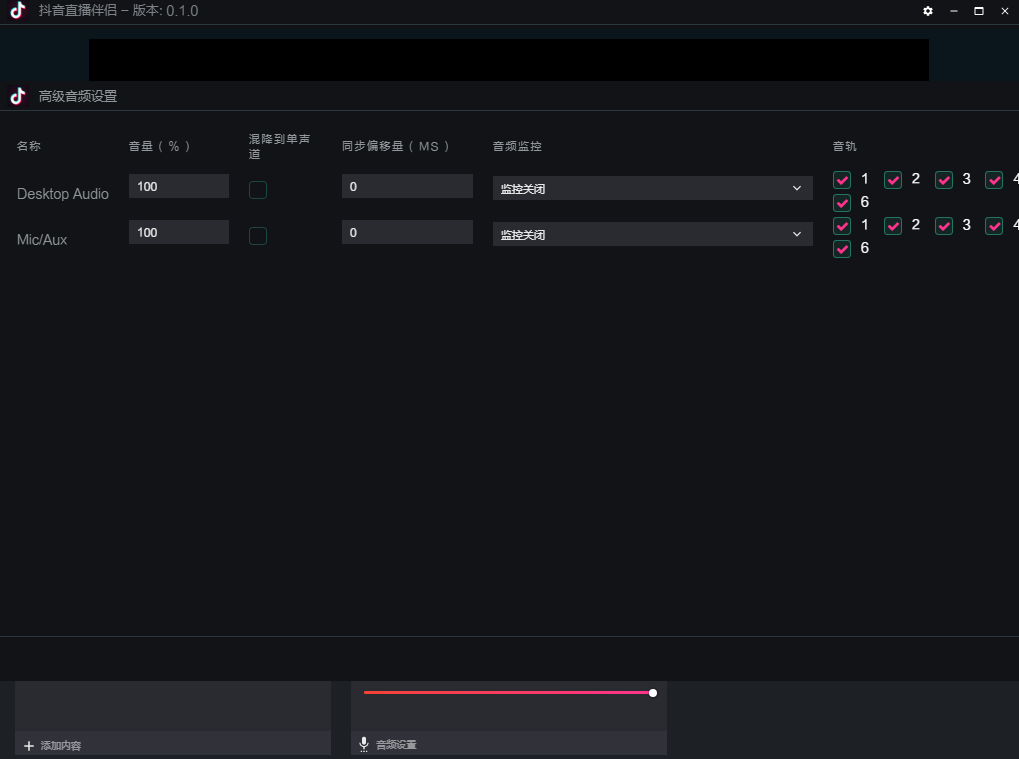Click the Desktop Audio volume percent field
The image size is (1019, 759).
coord(179,186)
